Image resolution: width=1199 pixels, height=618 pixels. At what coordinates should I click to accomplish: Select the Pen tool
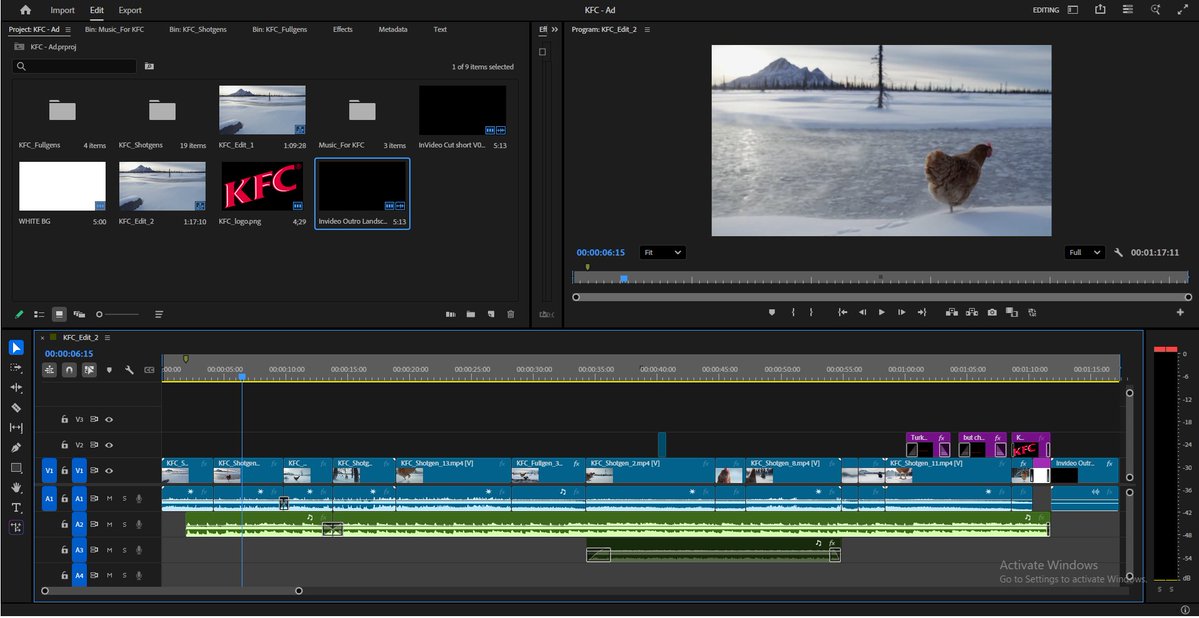(x=16, y=447)
